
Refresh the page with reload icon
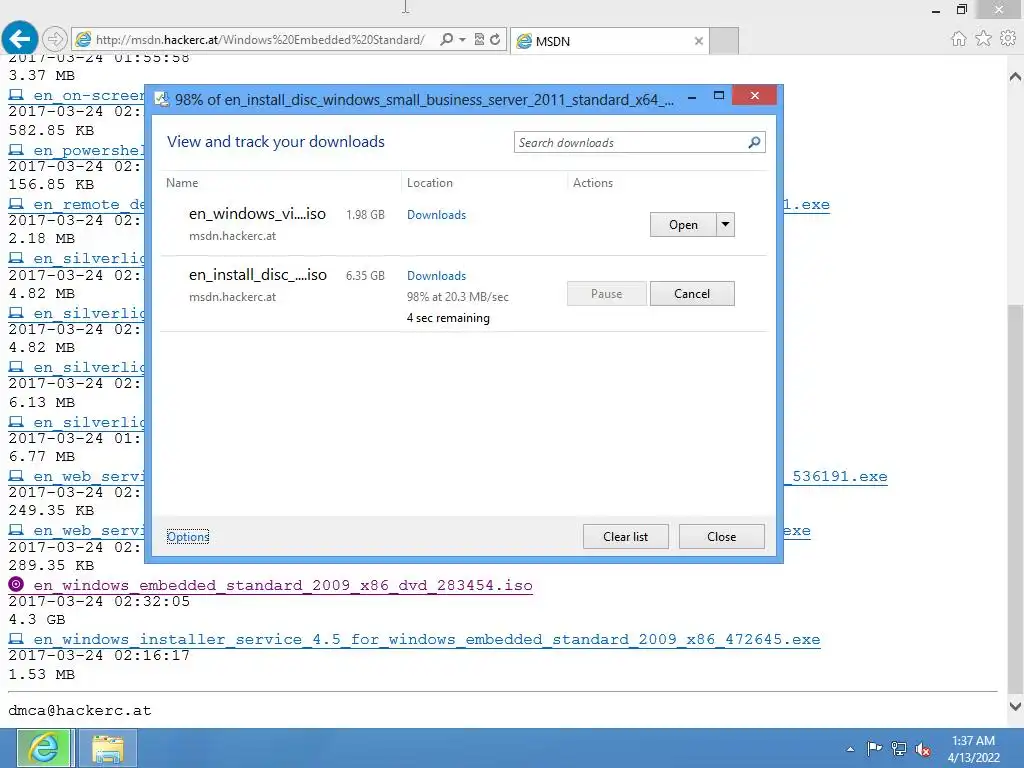click(x=495, y=39)
